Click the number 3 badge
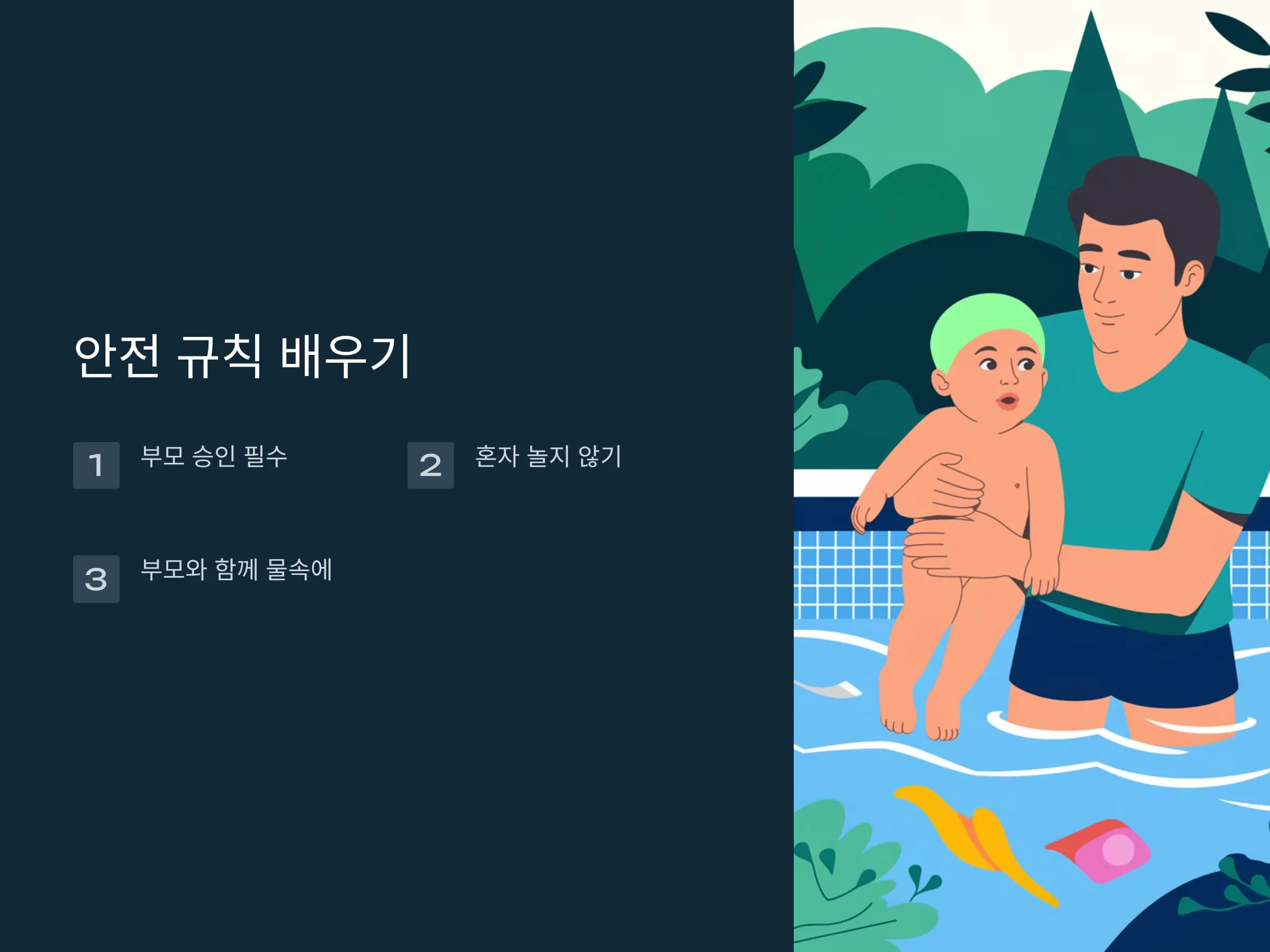Viewport: 1270px width, 952px height. pyautogui.click(x=96, y=579)
